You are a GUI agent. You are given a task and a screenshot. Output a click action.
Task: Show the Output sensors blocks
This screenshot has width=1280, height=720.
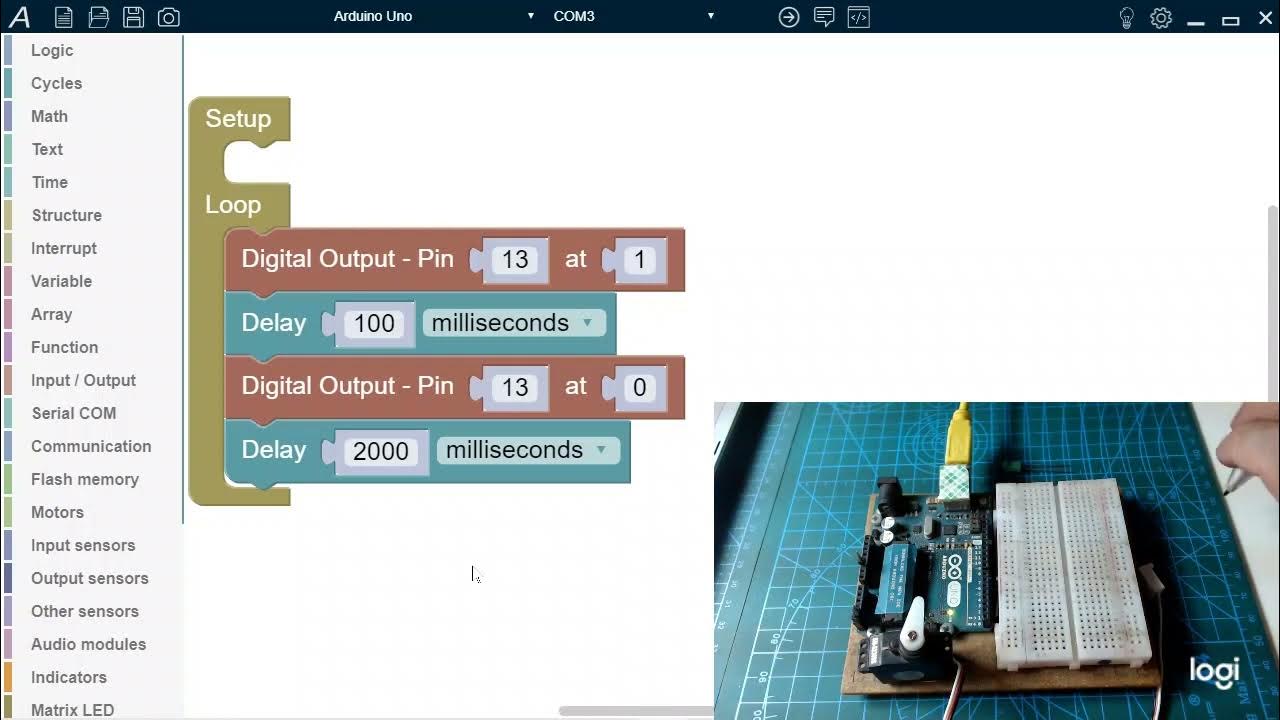click(89, 578)
